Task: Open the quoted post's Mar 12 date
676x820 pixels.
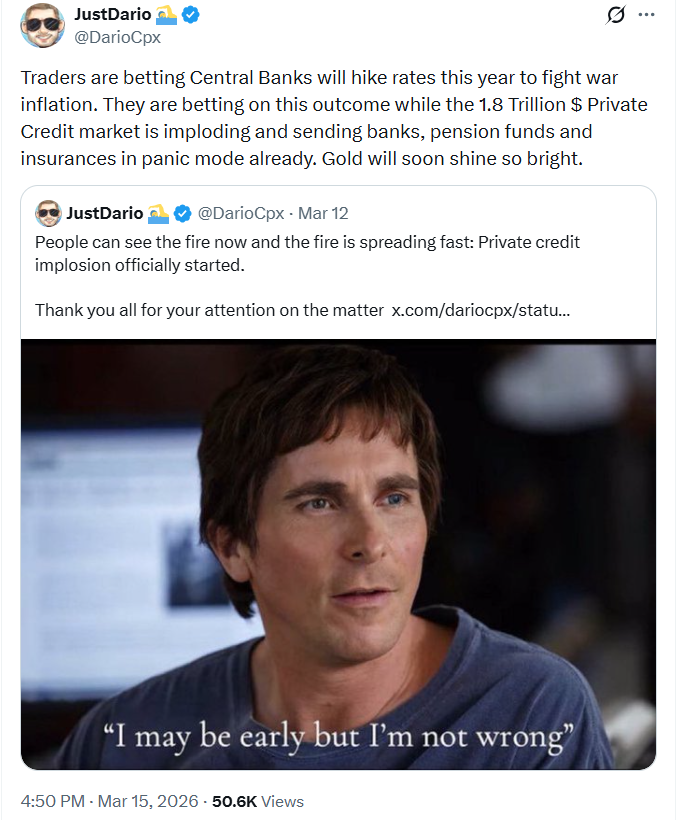Action: (327, 213)
